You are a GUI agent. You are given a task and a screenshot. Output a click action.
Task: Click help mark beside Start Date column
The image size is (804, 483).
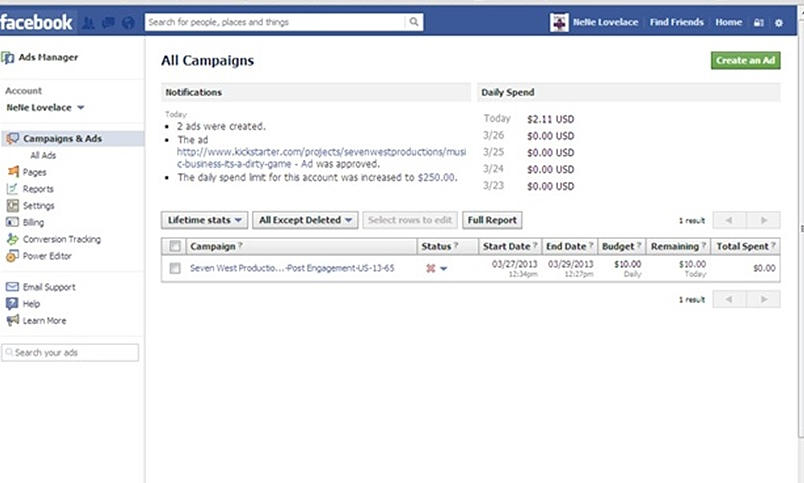[x=535, y=246]
